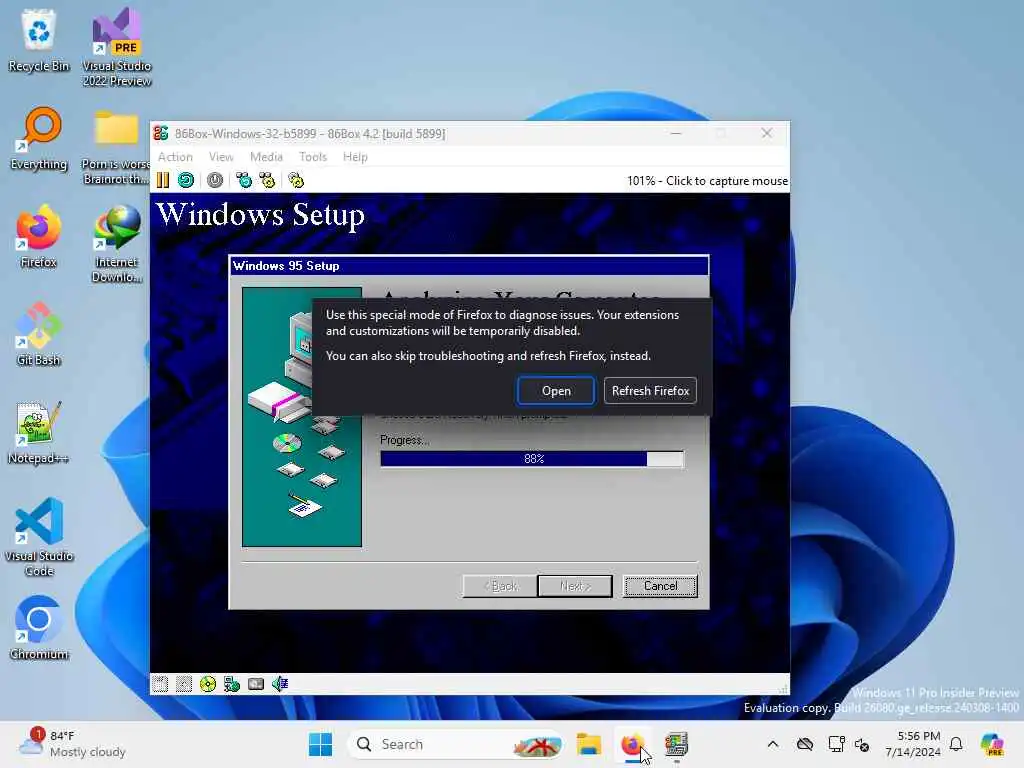Select the Visual Studio 2022 Preview shortcut
Image resolution: width=1024 pixels, height=768 pixels.
116,48
